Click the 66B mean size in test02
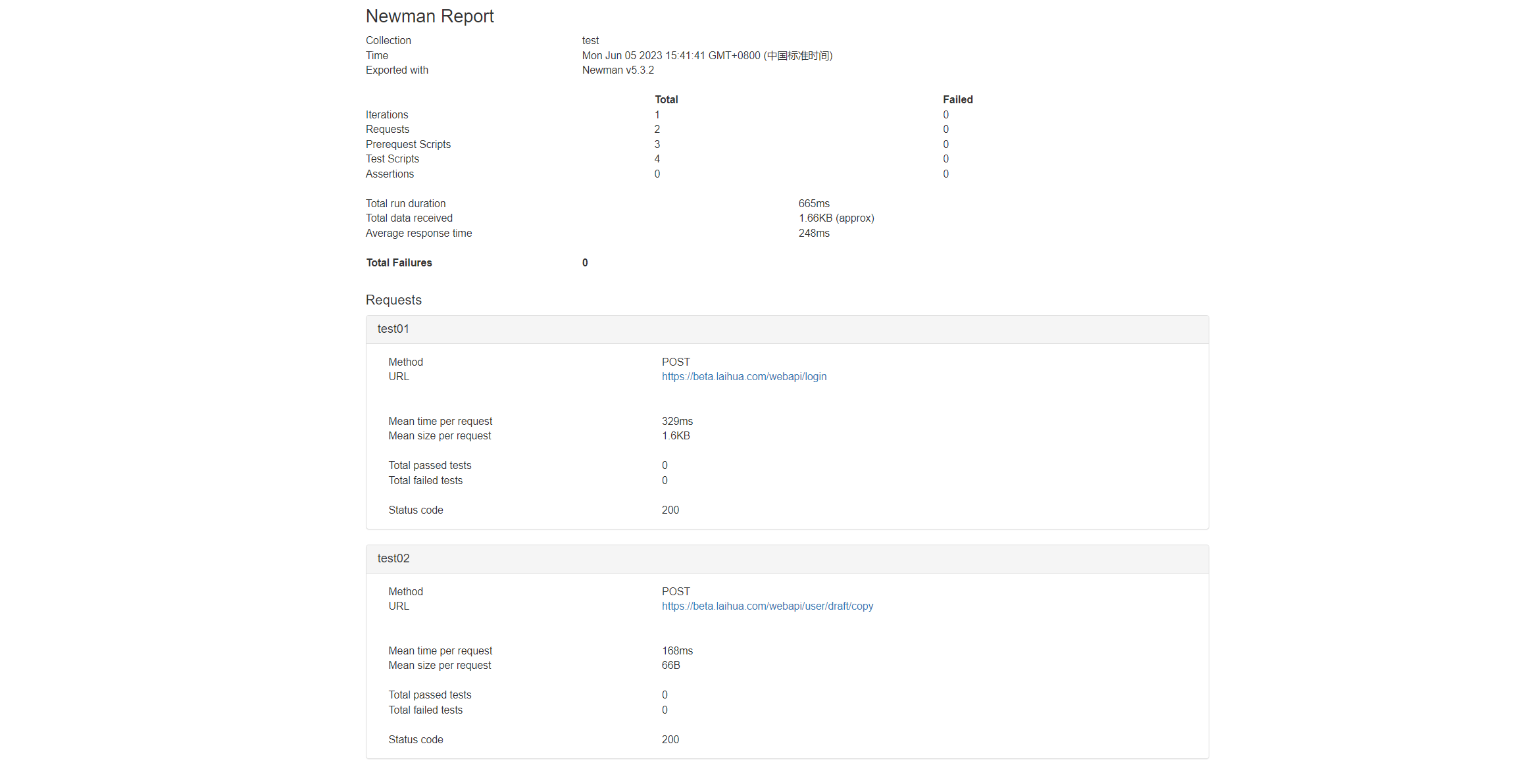 pos(670,665)
